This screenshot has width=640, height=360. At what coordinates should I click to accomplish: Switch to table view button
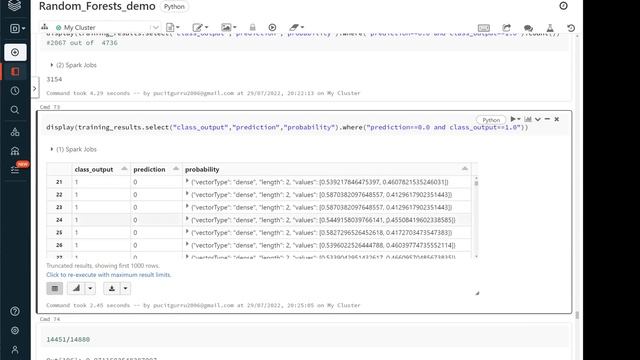click(55, 289)
